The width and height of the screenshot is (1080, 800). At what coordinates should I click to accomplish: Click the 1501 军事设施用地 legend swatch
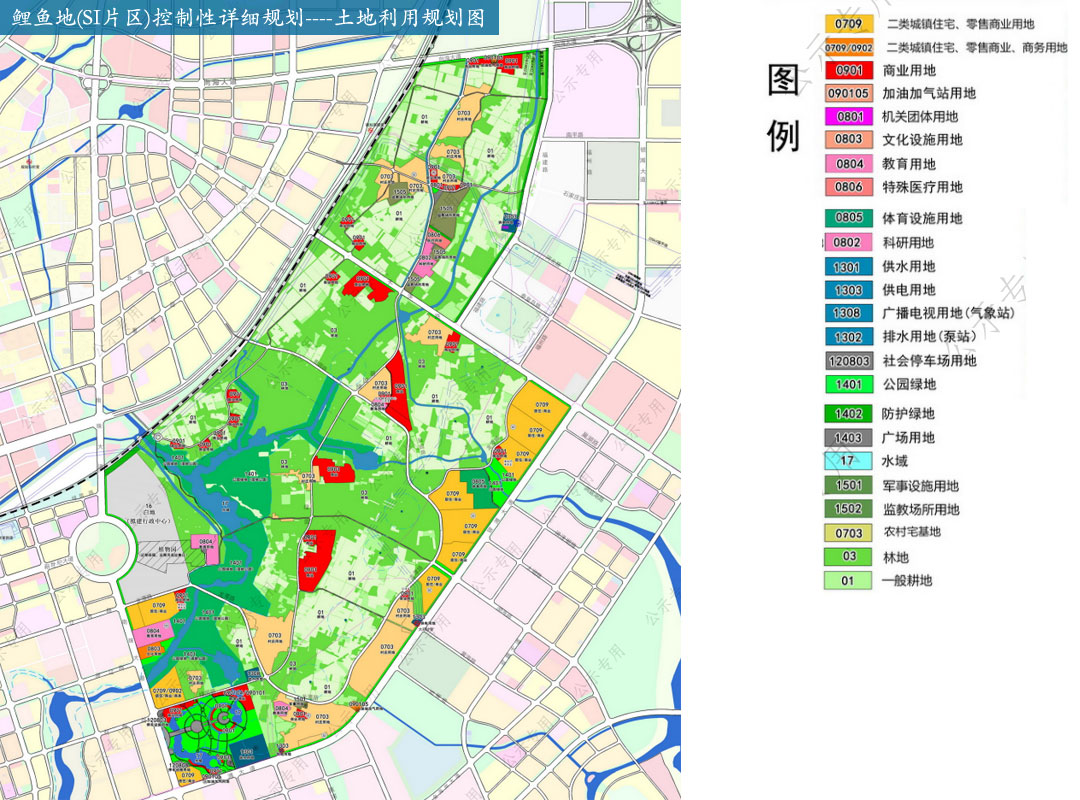click(848, 486)
